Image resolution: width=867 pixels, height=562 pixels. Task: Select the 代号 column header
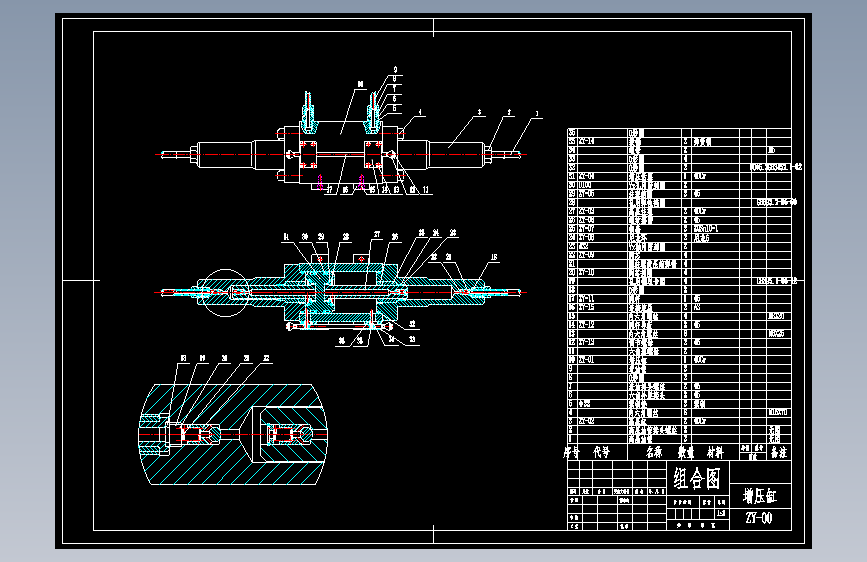click(602, 452)
